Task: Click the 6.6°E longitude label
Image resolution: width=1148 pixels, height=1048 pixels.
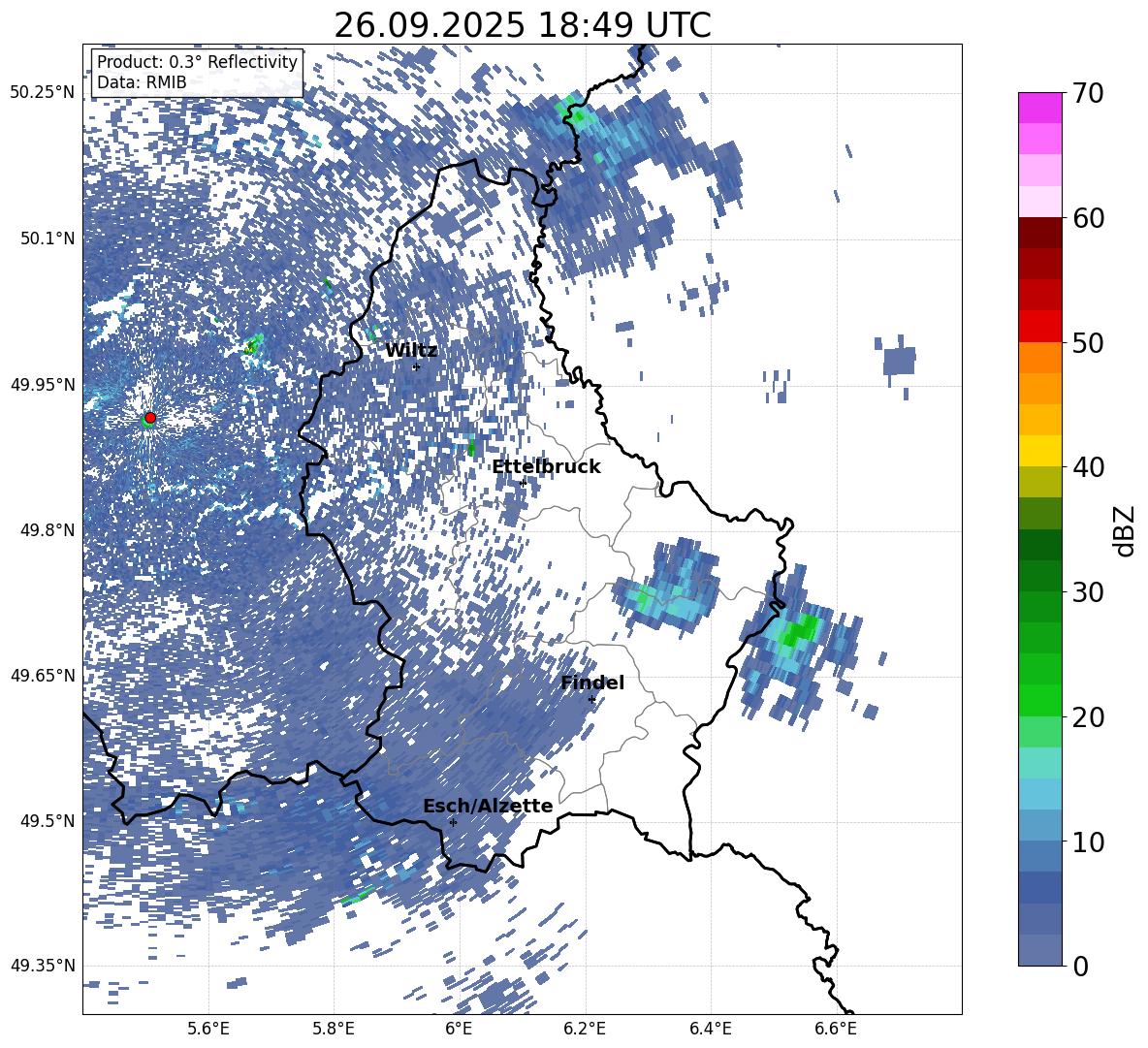Action: pos(836,1029)
